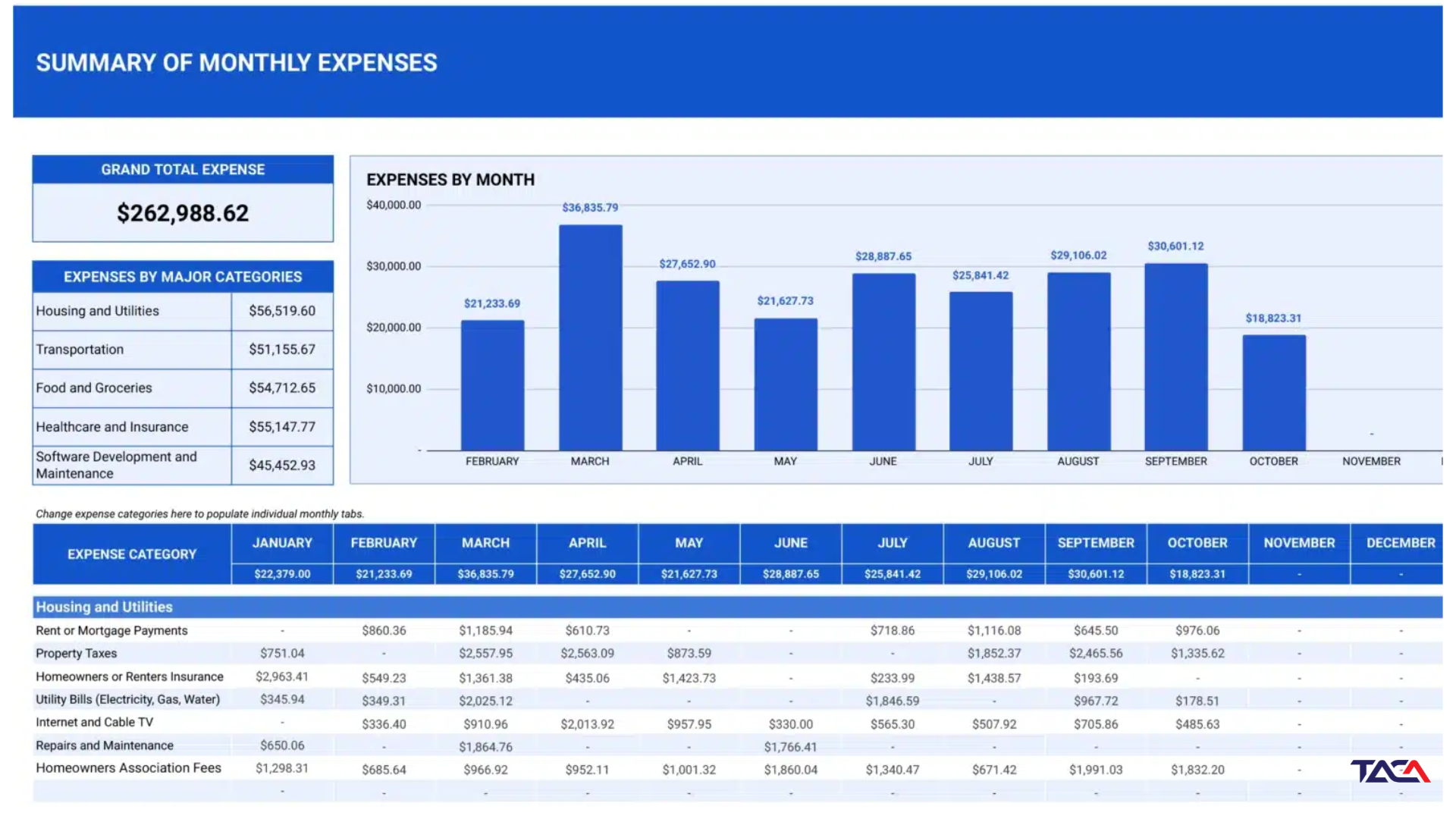Click Software Development and Maintenance category cell

pos(132,465)
